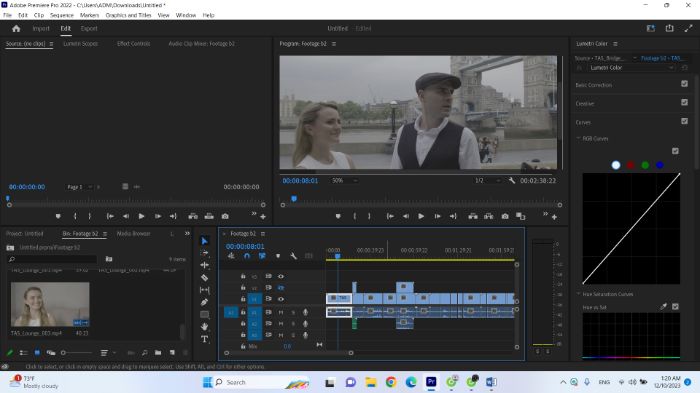
Task: Select the white luma curve swatch
Action: pos(616,165)
